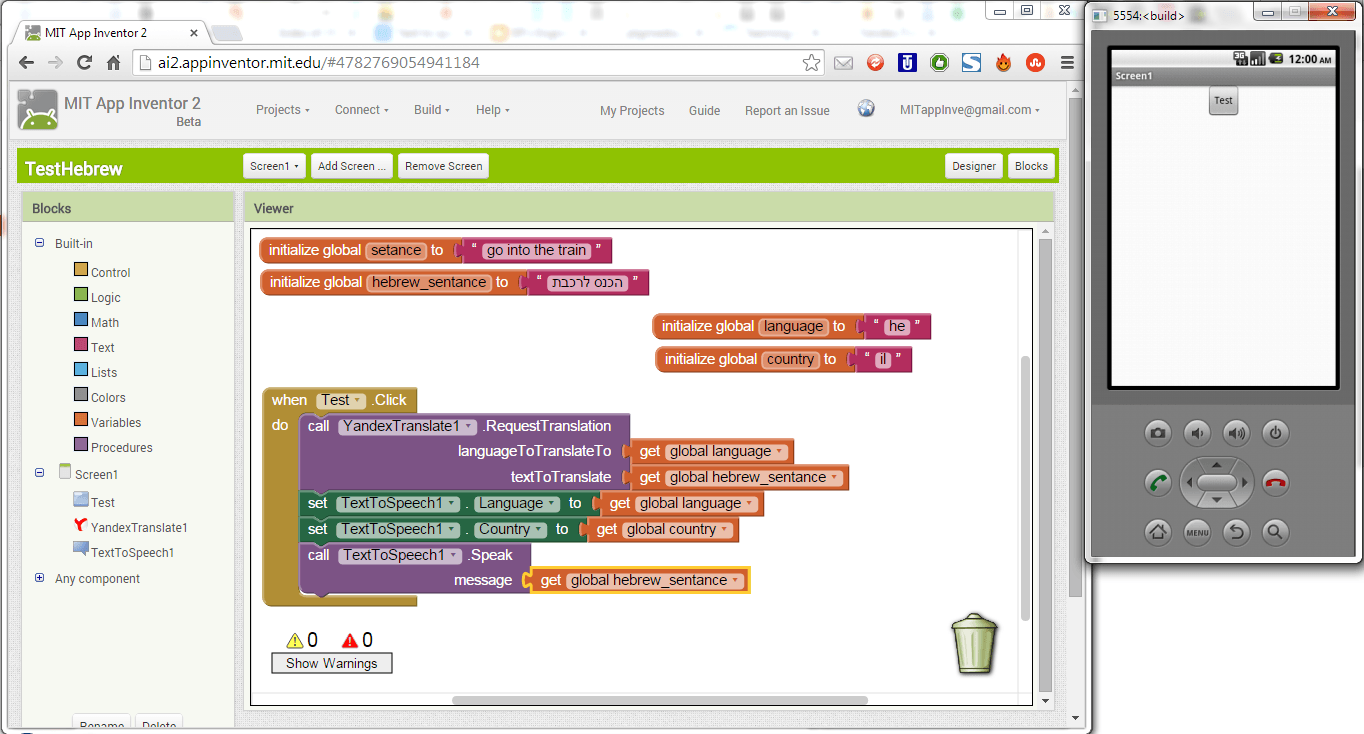Collapse the Built-in blocks tree
1364x734 pixels.
40,243
